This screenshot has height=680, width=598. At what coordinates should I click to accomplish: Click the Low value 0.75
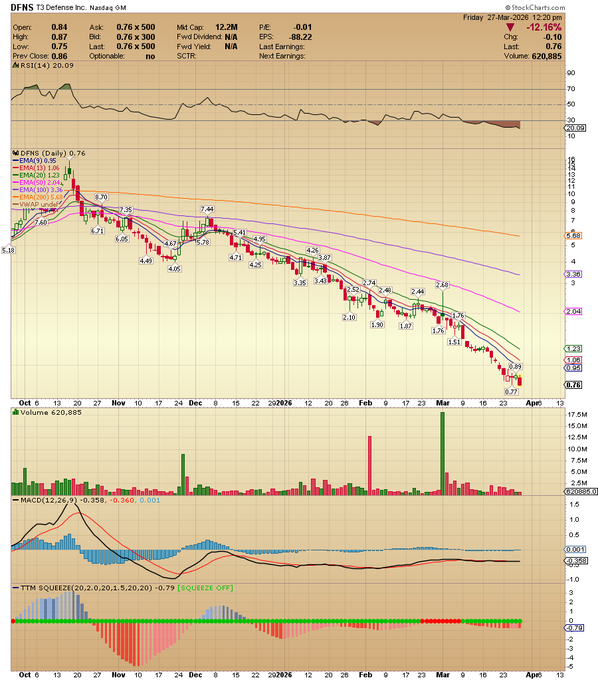point(59,46)
